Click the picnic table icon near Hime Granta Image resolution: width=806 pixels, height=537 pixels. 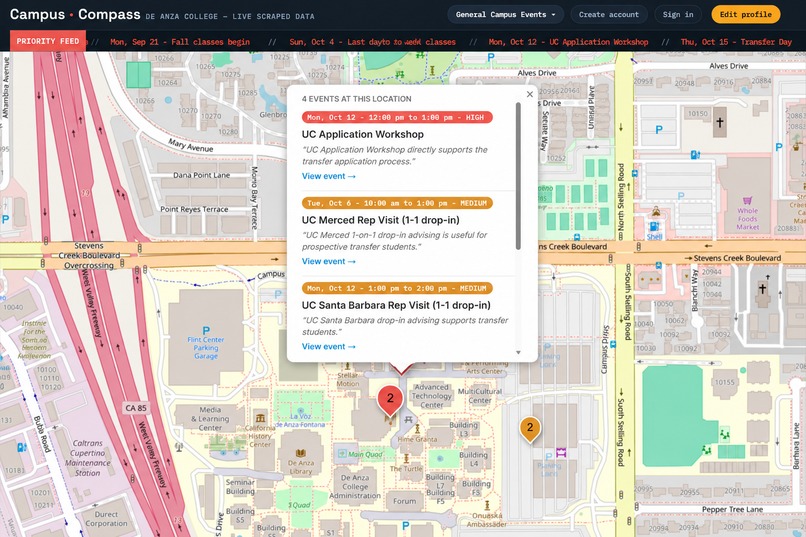point(408,419)
